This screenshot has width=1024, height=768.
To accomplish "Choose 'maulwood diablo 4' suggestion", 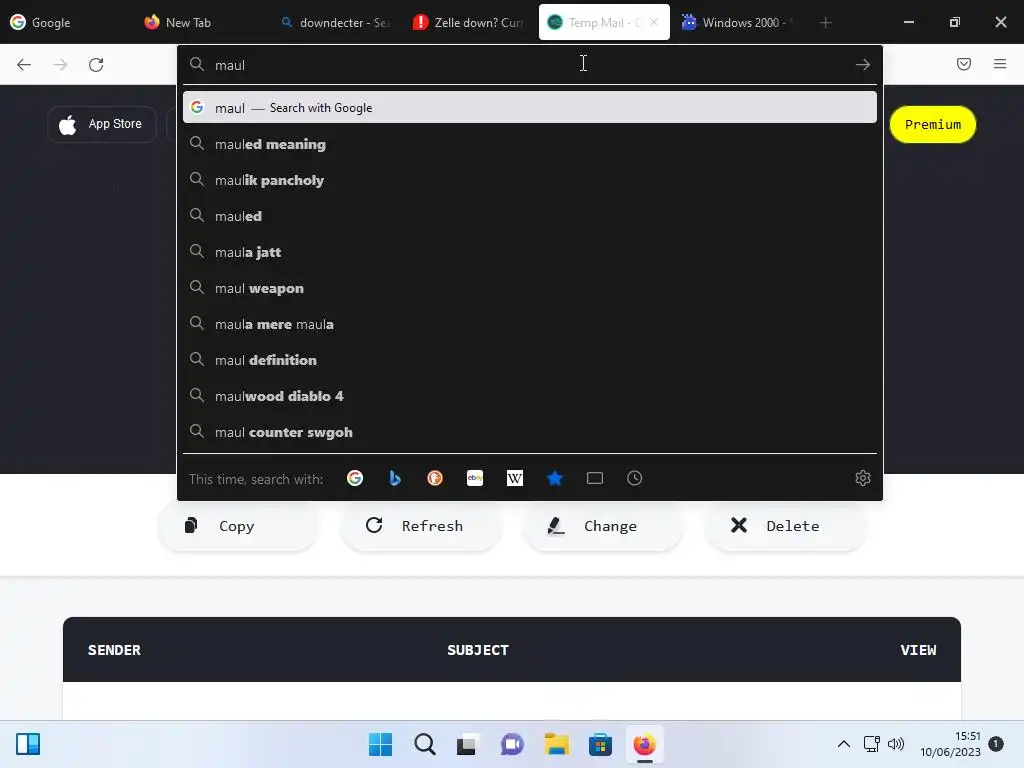I will 530,395.
